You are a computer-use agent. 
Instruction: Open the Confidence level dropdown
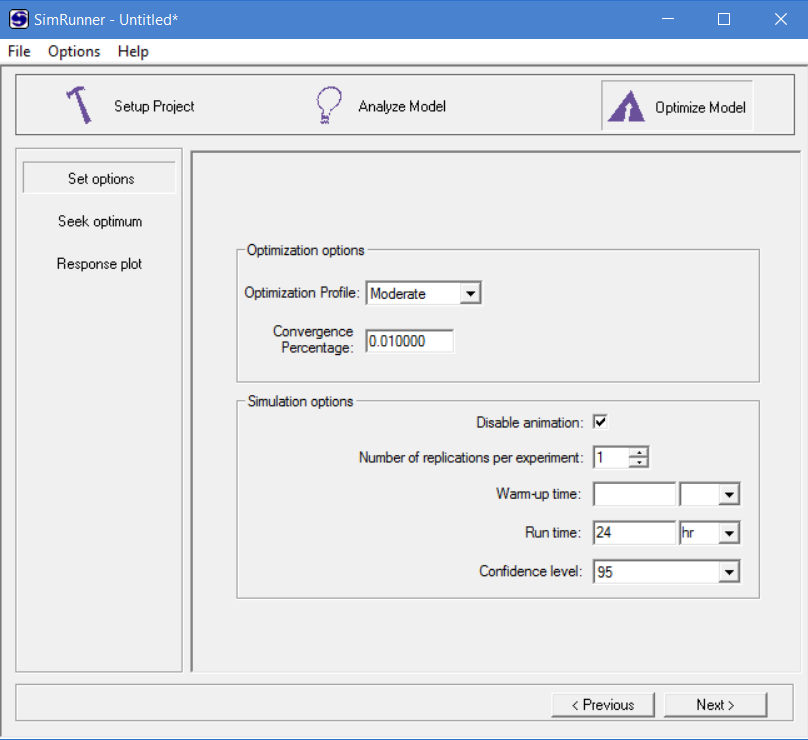point(729,571)
